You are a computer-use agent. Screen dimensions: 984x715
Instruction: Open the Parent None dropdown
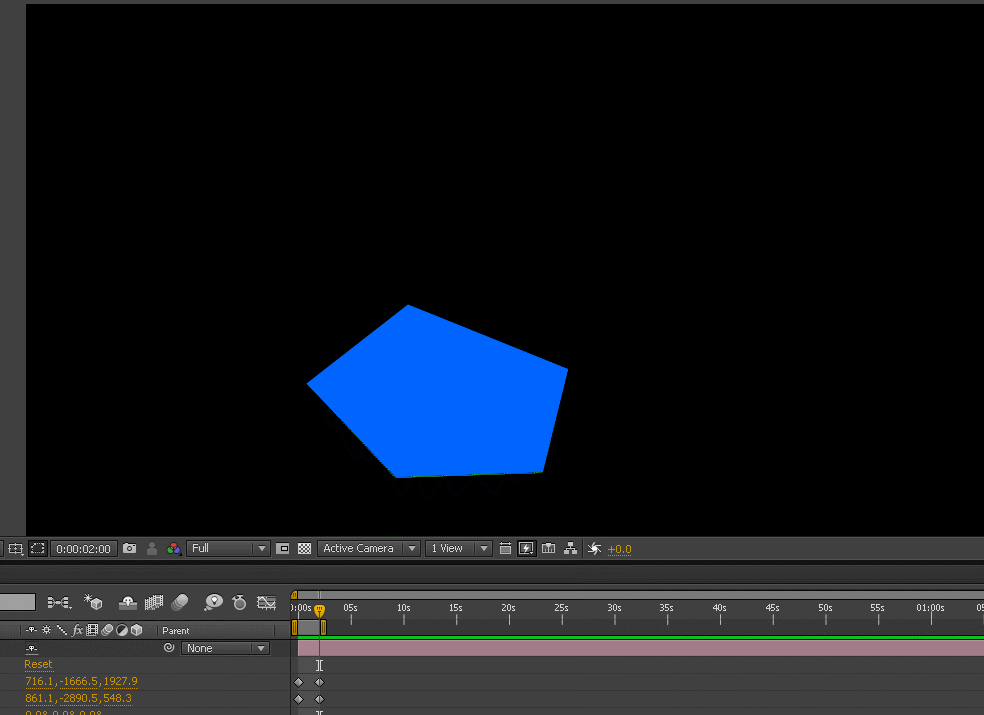225,648
